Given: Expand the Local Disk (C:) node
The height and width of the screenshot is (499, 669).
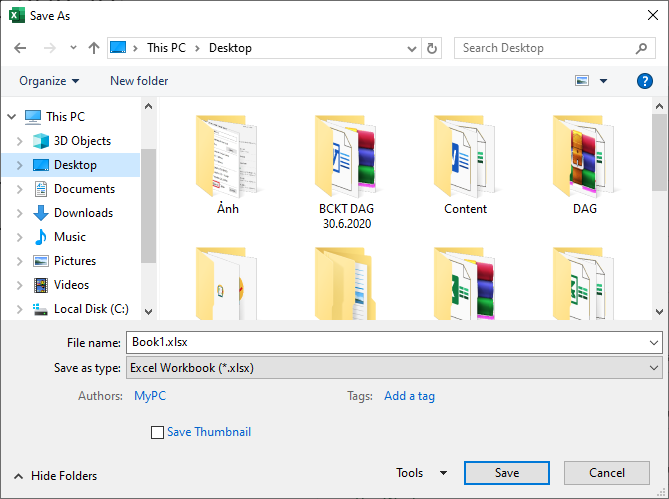Looking at the screenshot, I should (20, 309).
